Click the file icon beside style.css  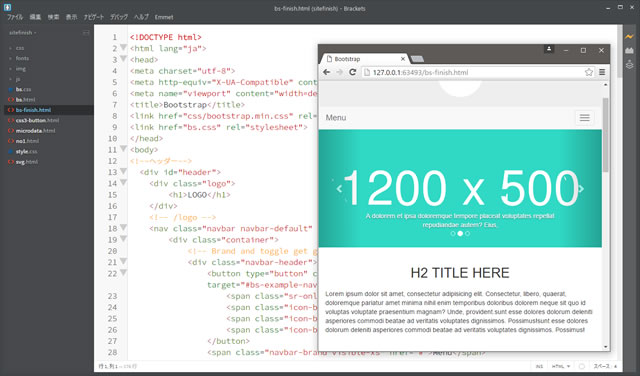point(11,151)
